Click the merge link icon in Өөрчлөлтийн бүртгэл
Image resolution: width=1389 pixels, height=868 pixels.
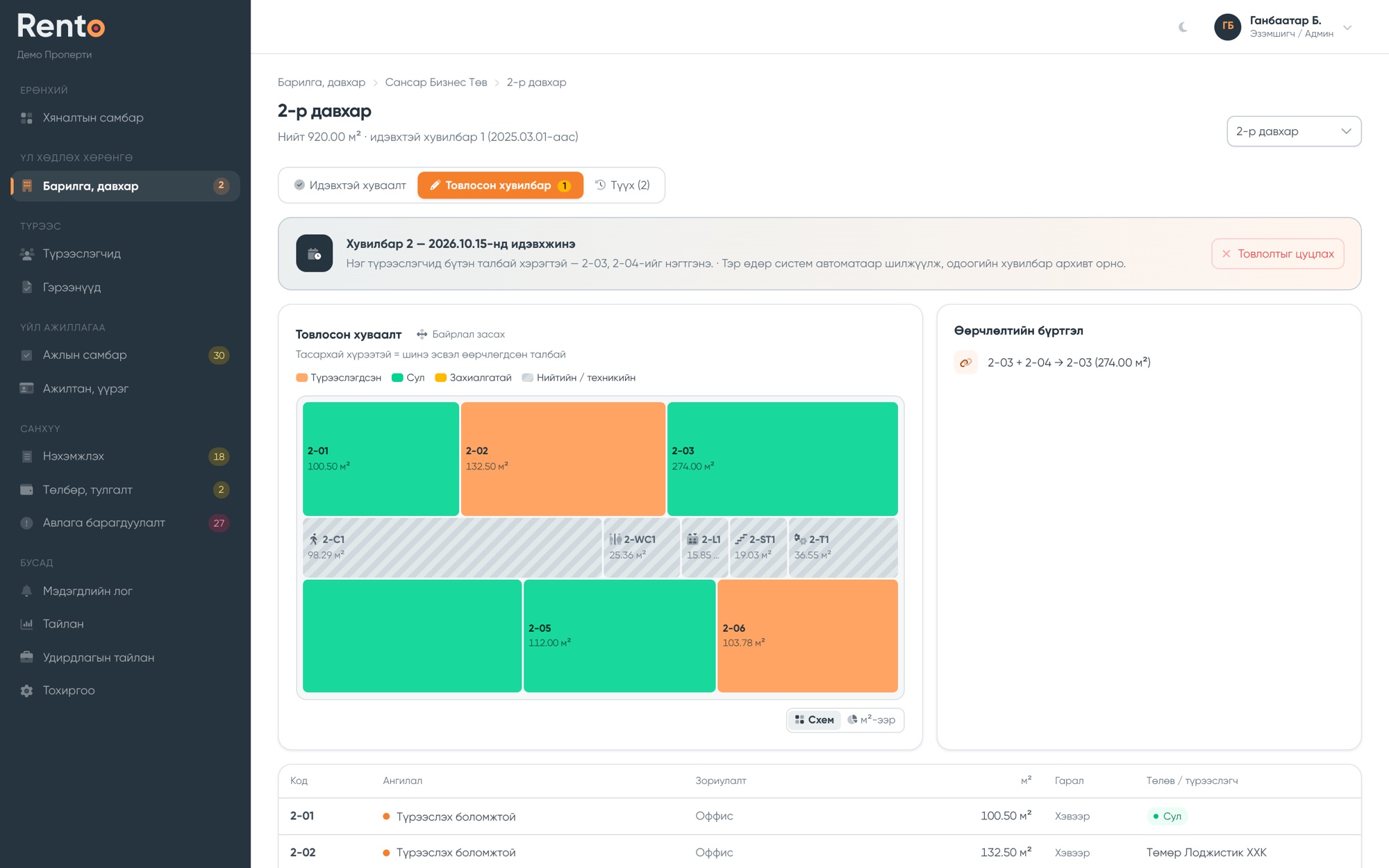pos(965,362)
